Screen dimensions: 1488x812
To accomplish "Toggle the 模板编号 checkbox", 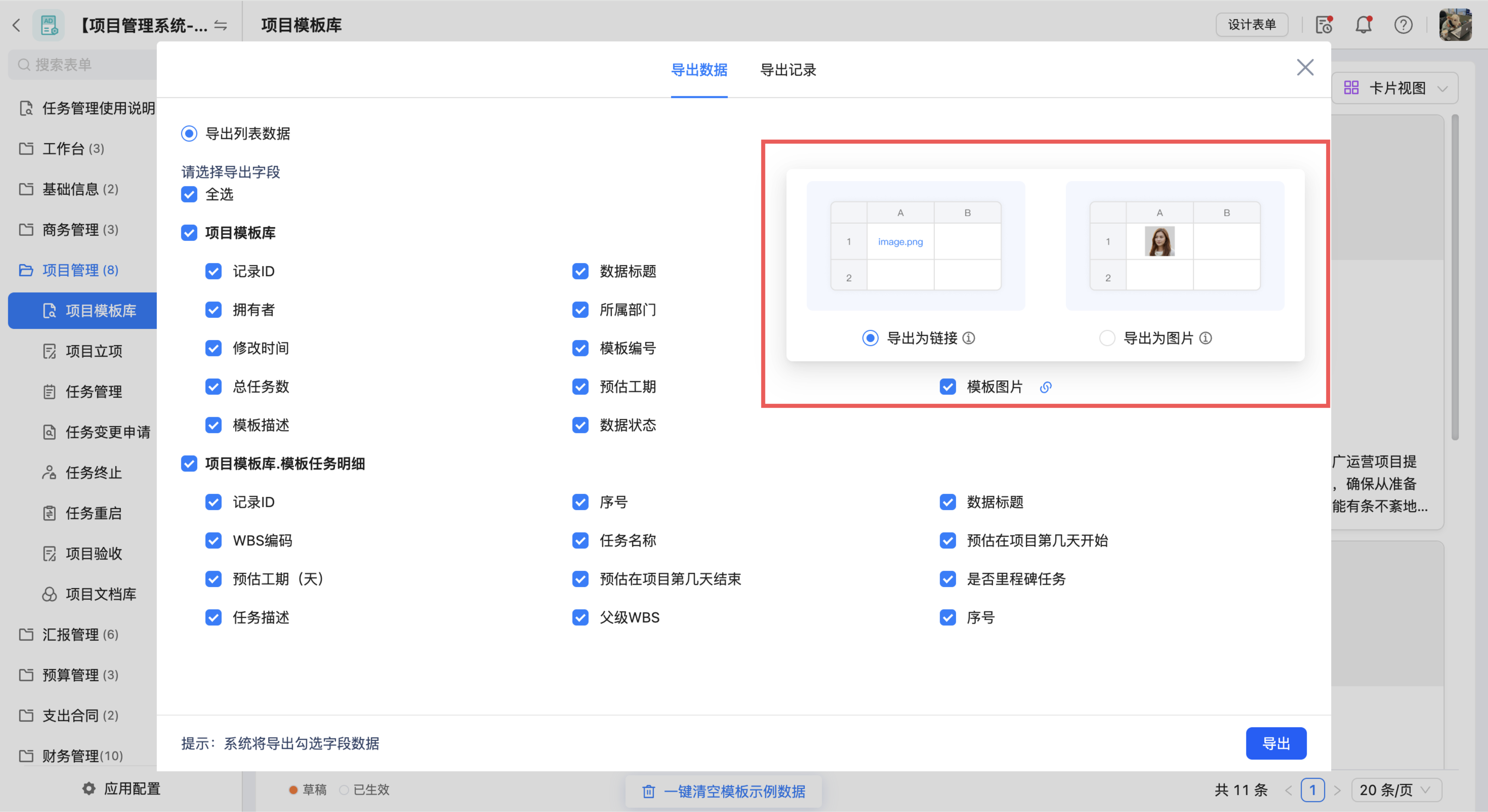I will pyautogui.click(x=580, y=348).
